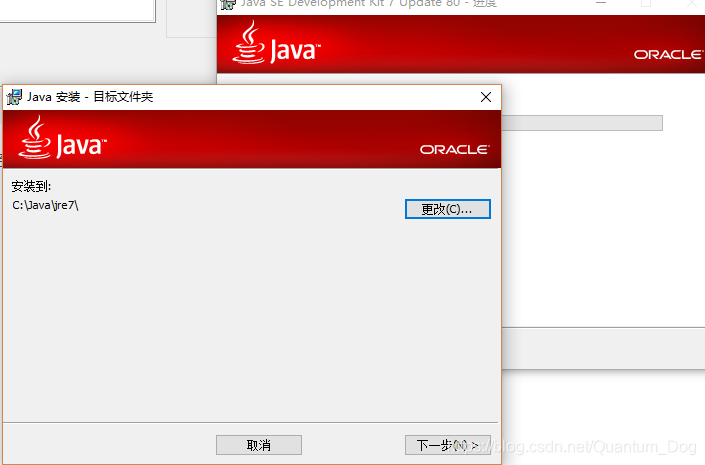
Task: Click the Java 安装 - 目标文件夹 title text
Action: pyautogui.click(x=90, y=97)
